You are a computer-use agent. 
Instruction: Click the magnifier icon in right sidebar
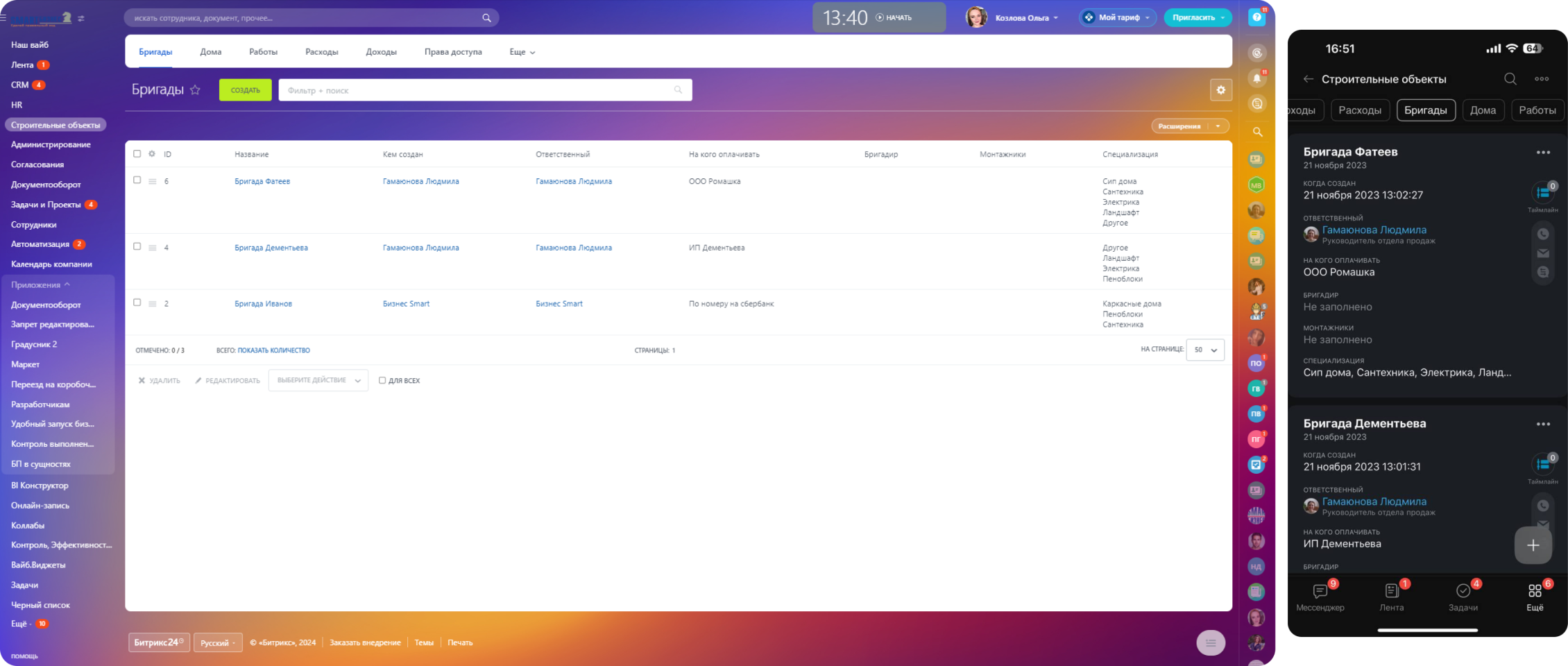[1257, 132]
